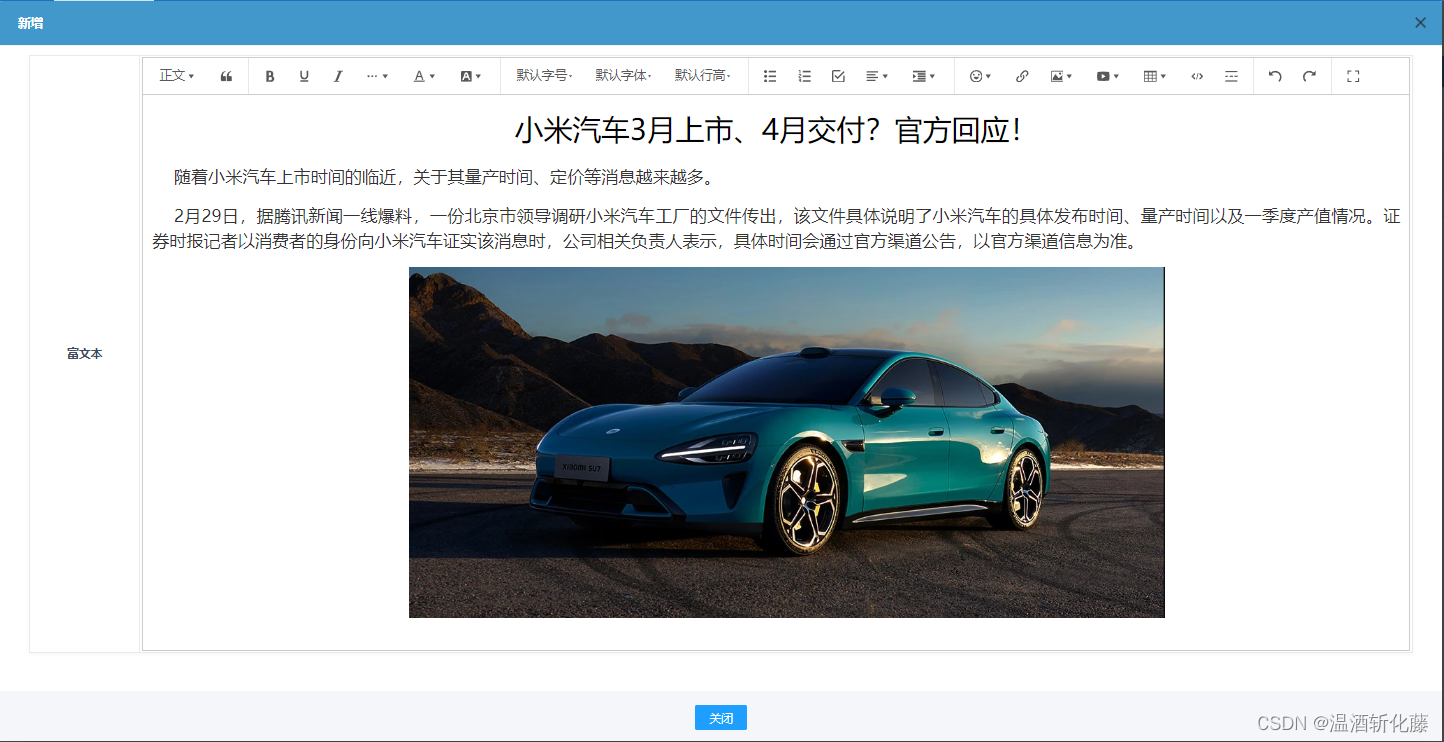Insert a code block

tap(1197, 76)
